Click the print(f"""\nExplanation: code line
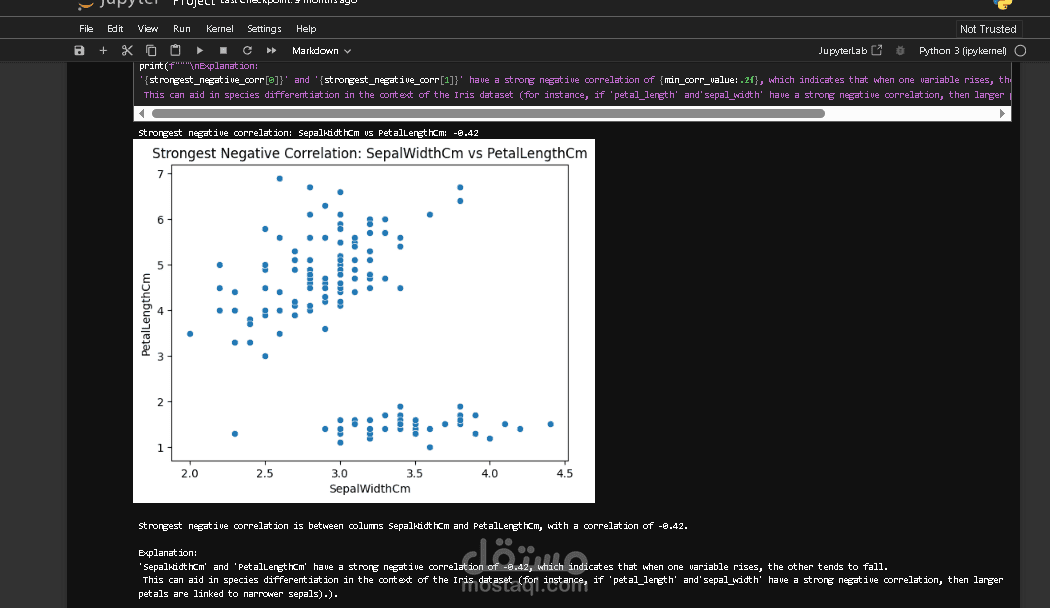1050x608 pixels. [198, 66]
